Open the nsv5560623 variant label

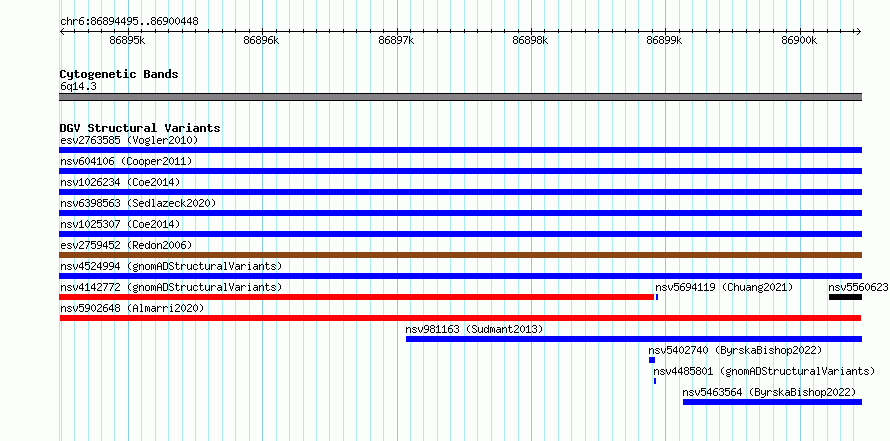(x=858, y=287)
